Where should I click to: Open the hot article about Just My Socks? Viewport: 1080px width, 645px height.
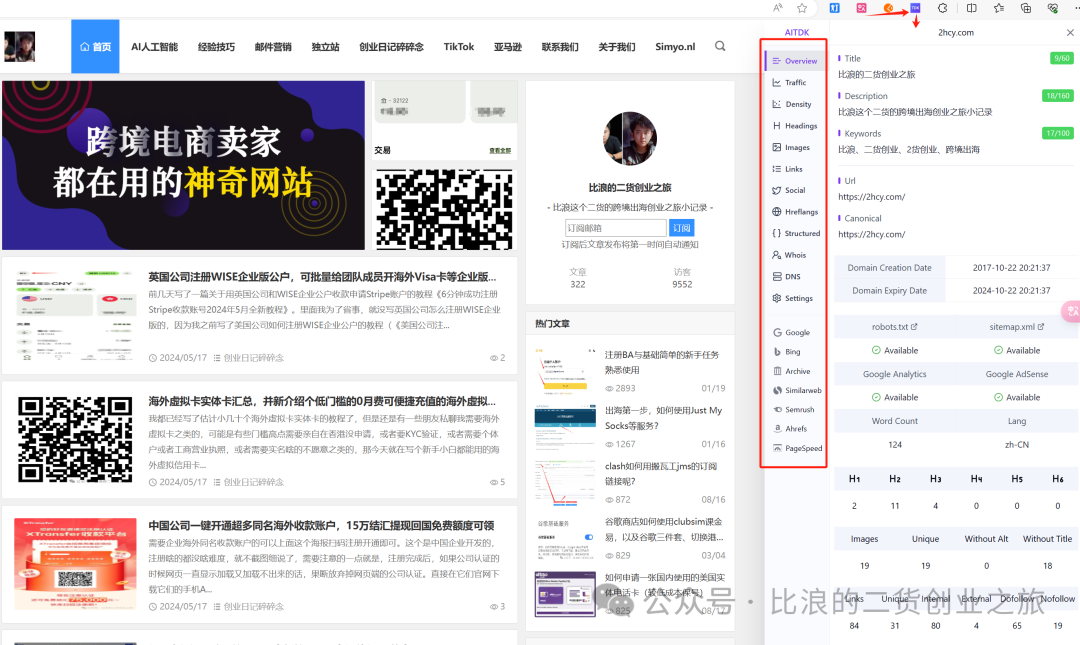663,418
